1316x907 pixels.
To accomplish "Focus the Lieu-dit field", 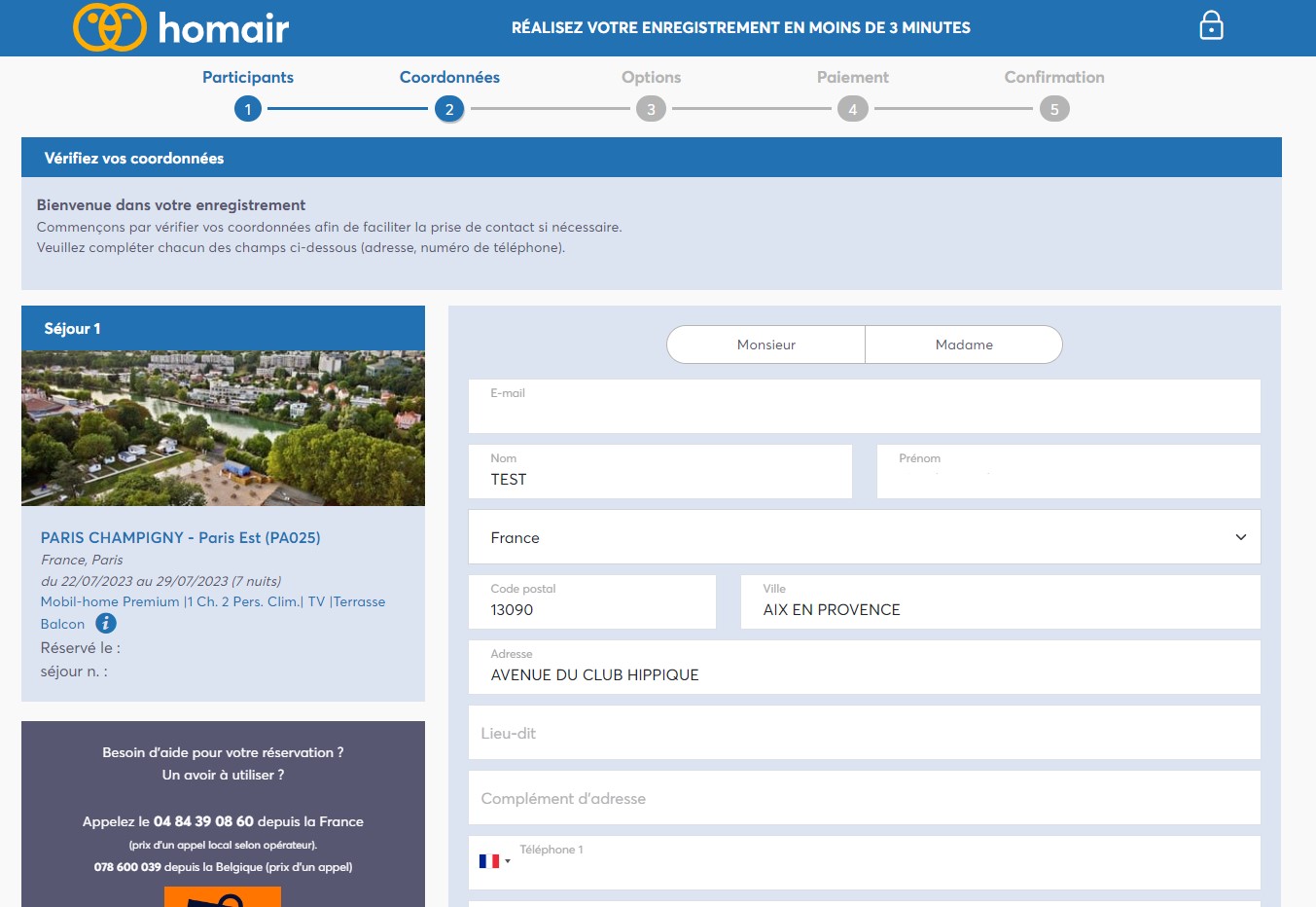I will coord(865,733).
